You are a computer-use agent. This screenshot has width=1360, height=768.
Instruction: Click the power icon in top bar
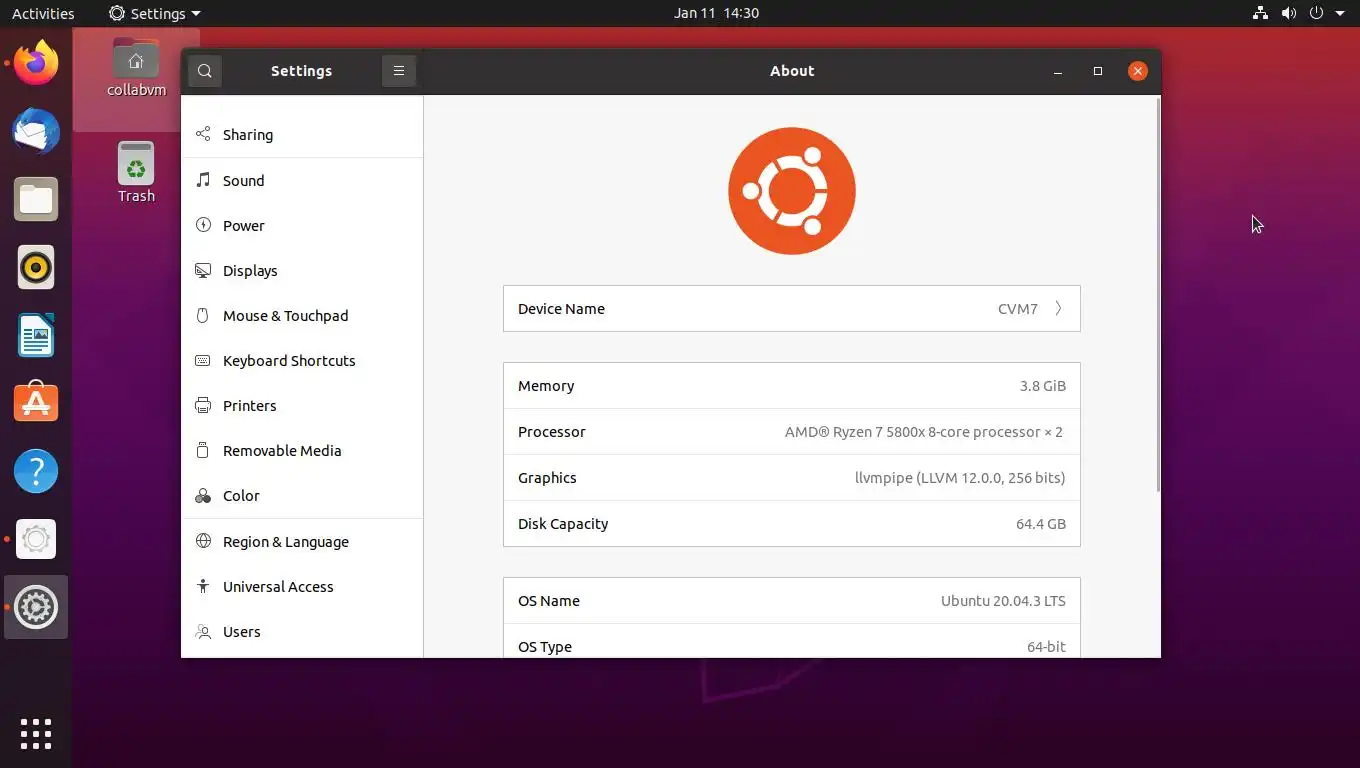click(x=1316, y=13)
